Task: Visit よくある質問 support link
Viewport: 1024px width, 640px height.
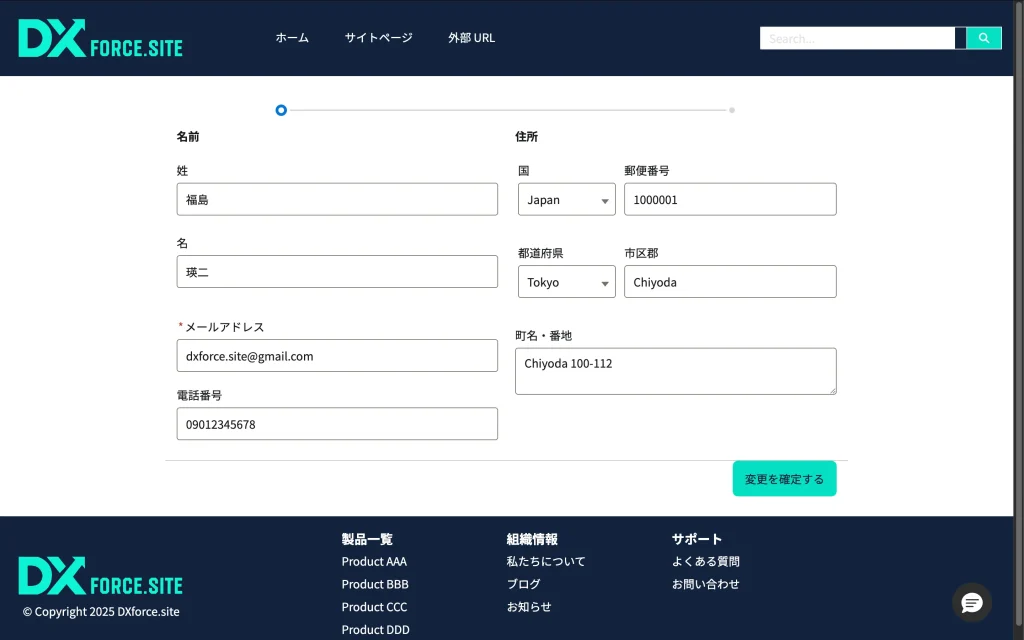Action: [705, 562]
